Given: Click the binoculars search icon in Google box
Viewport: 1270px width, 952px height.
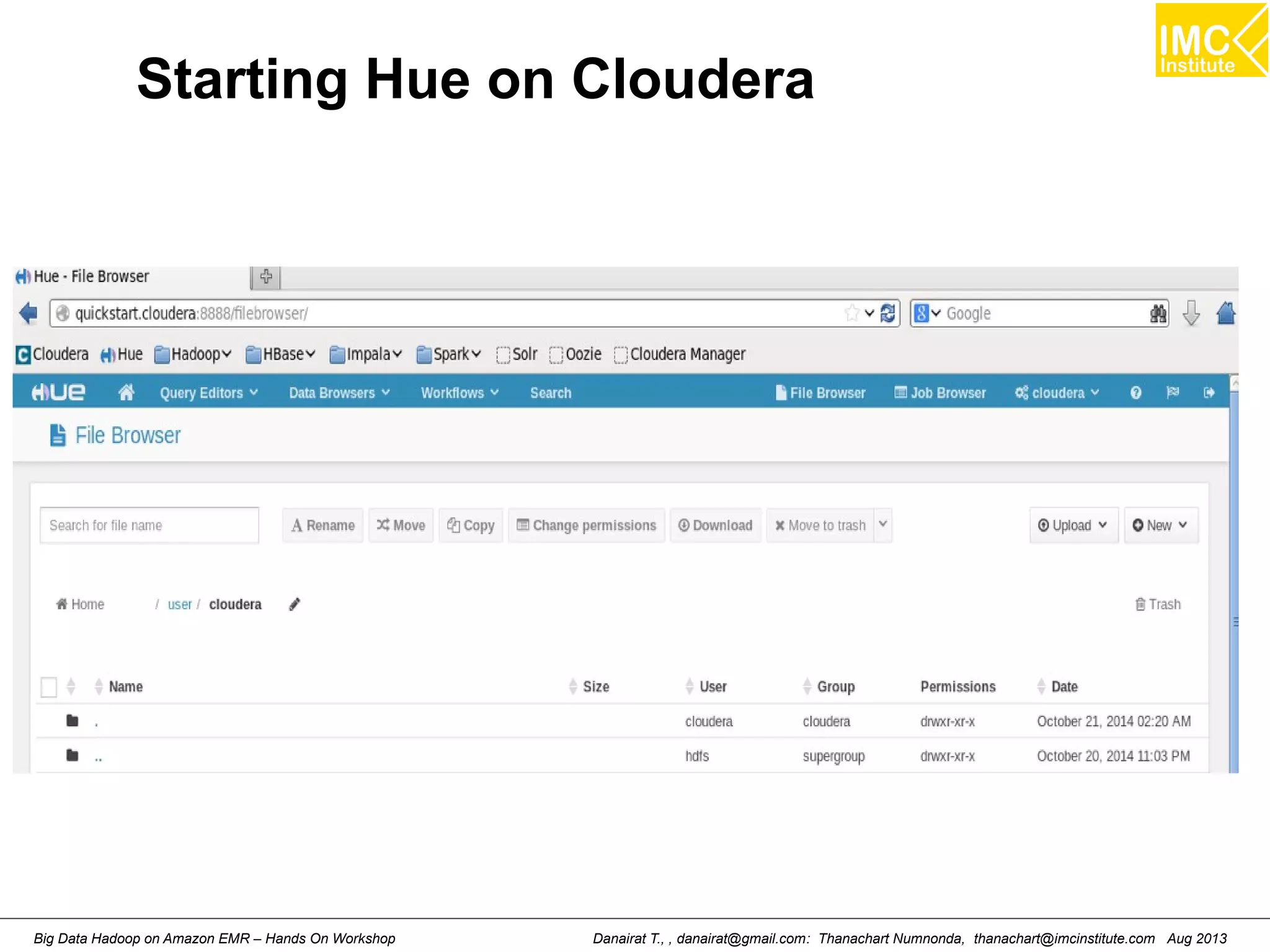Looking at the screenshot, I should tap(1157, 314).
